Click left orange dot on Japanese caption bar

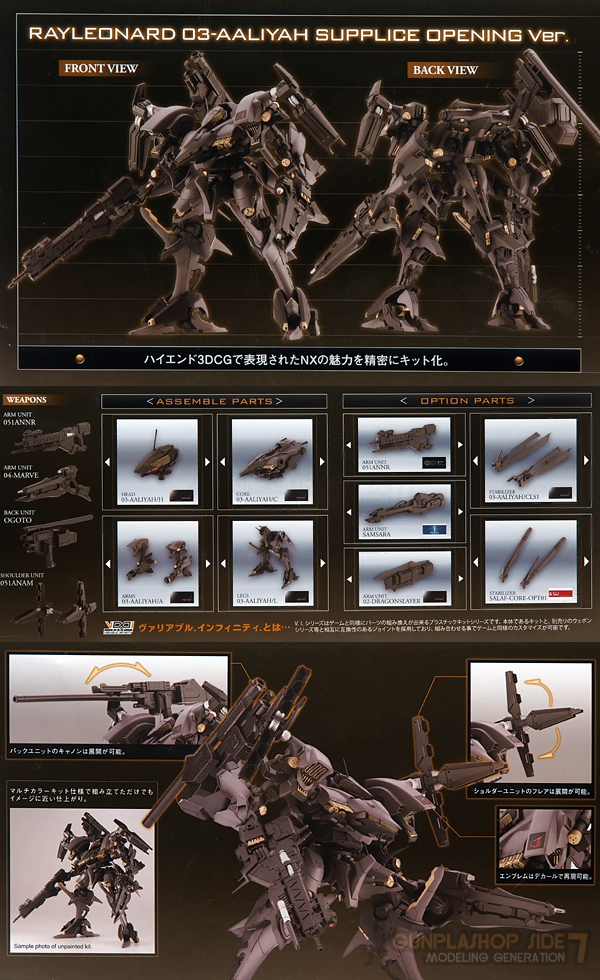pyautogui.click(x=80, y=359)
